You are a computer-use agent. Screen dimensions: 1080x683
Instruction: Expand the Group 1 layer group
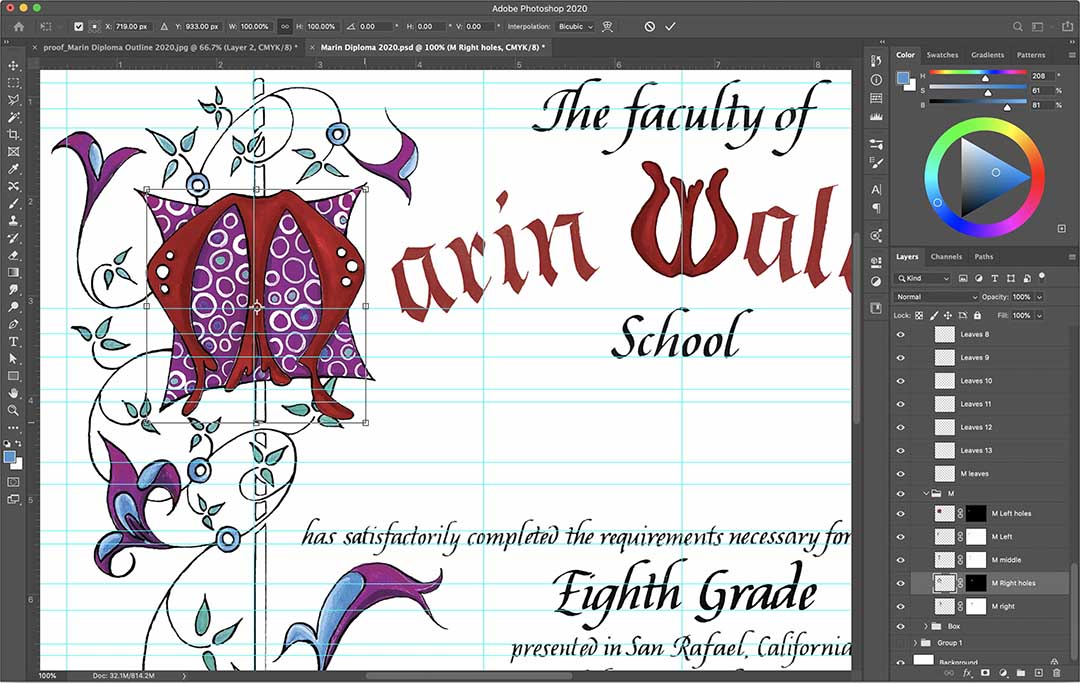(x=915, y=643)
